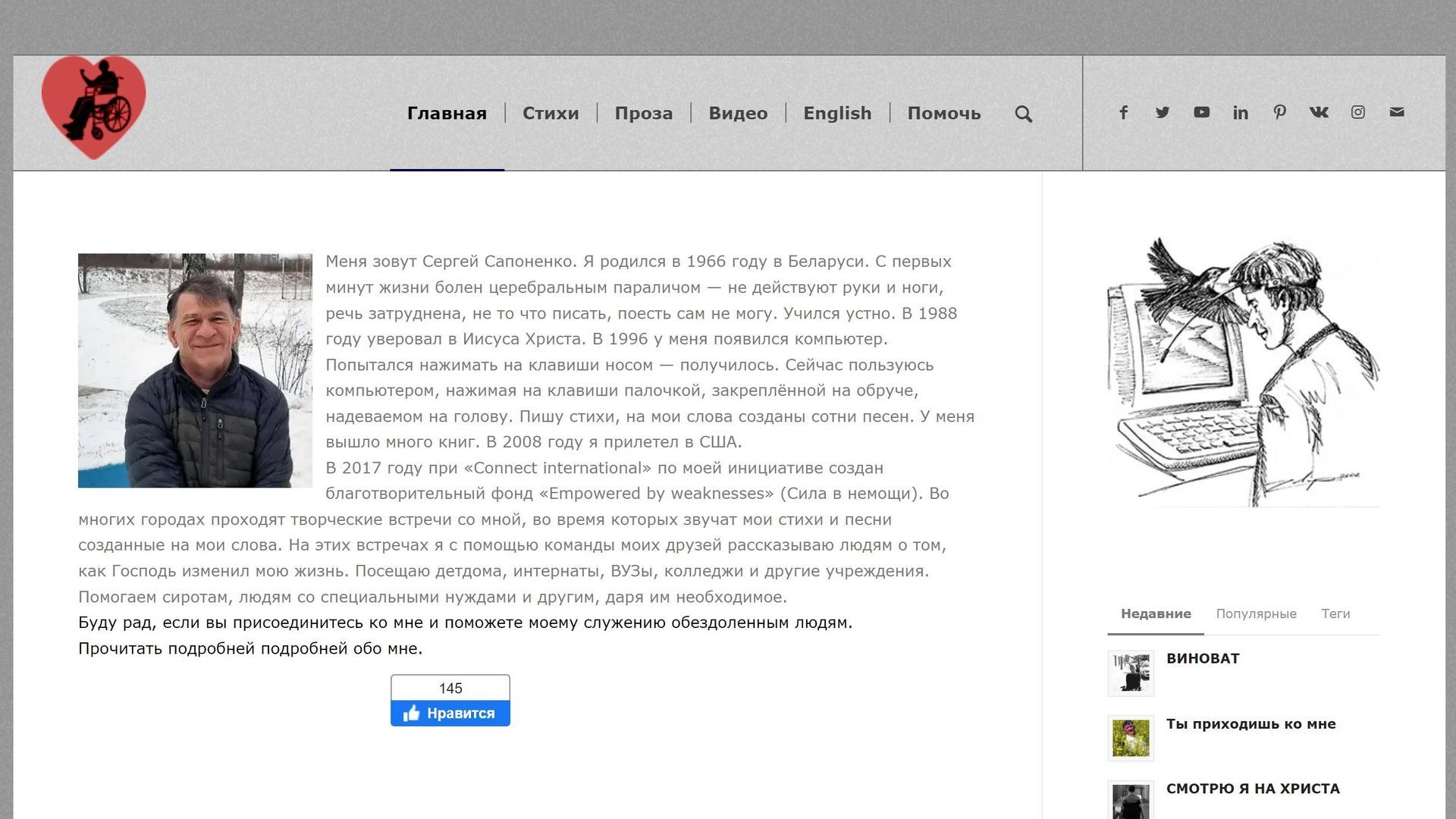The width and height of the screenshot is (1456, 819).
Task: Go to the Главная menu item
Action: (x=447, y=113)
